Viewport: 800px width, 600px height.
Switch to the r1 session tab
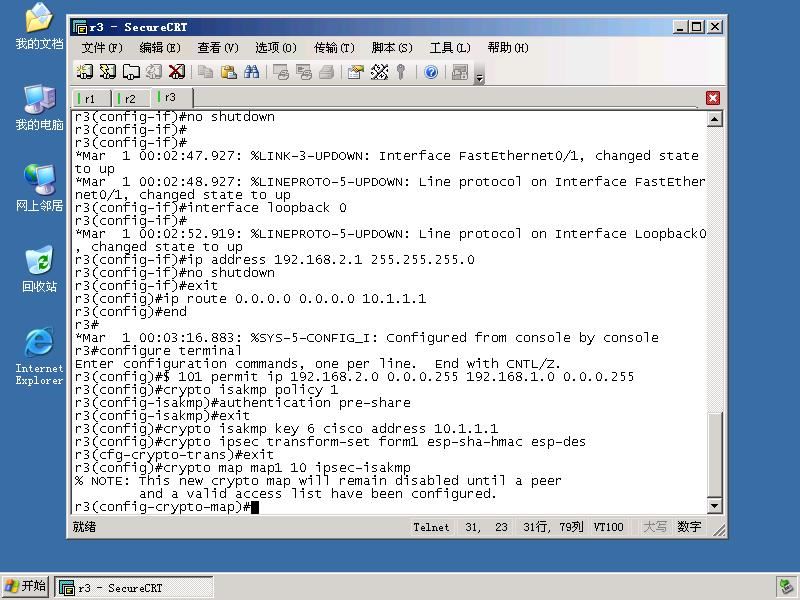click(x=92, y=98)
